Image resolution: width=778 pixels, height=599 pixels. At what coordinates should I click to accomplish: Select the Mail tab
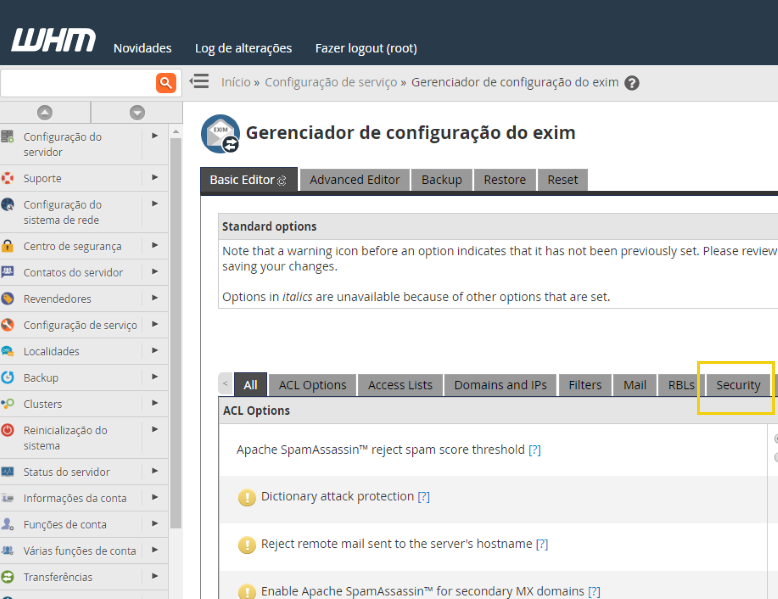pos(635,385)
